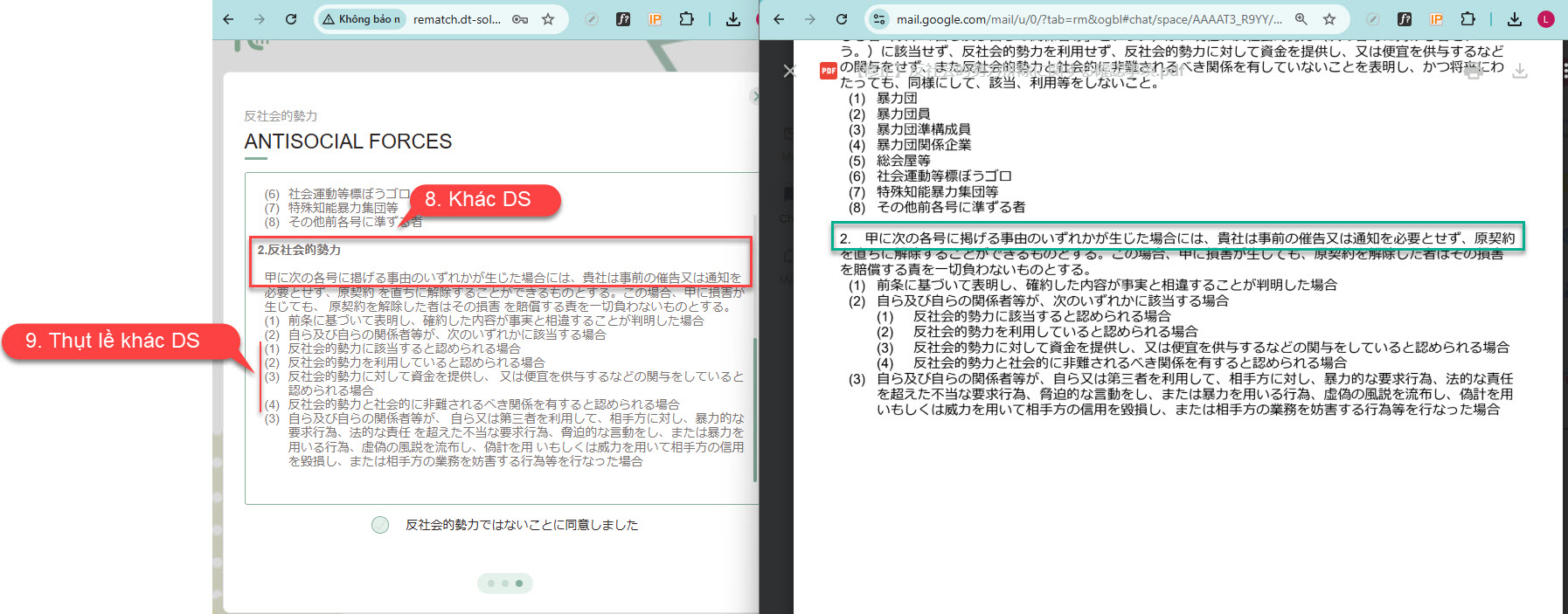This screenshot has width=1568, height=614.
Task: Click the f? font extension in right browser
Action: tap(1405, 19)
